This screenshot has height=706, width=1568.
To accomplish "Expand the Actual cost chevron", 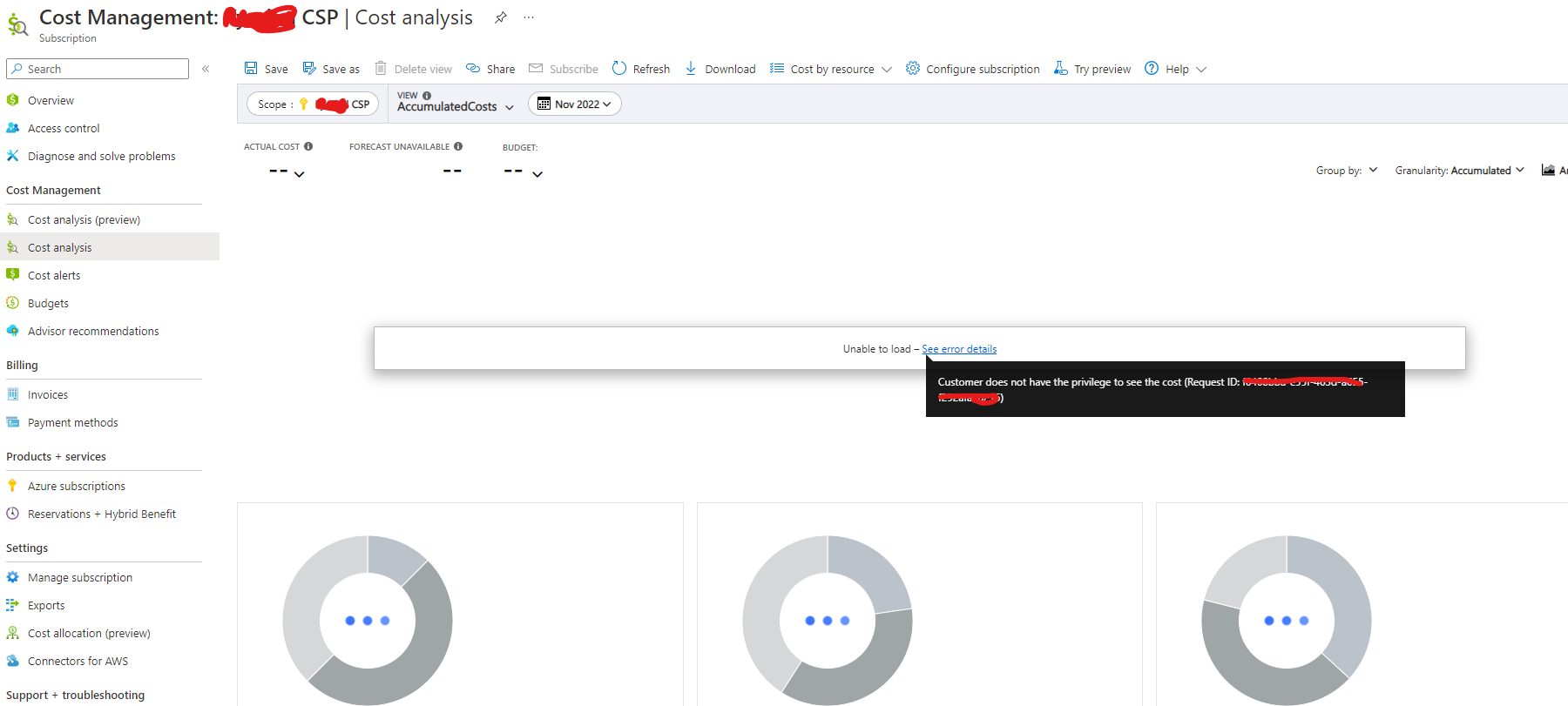I will [300, 174].
